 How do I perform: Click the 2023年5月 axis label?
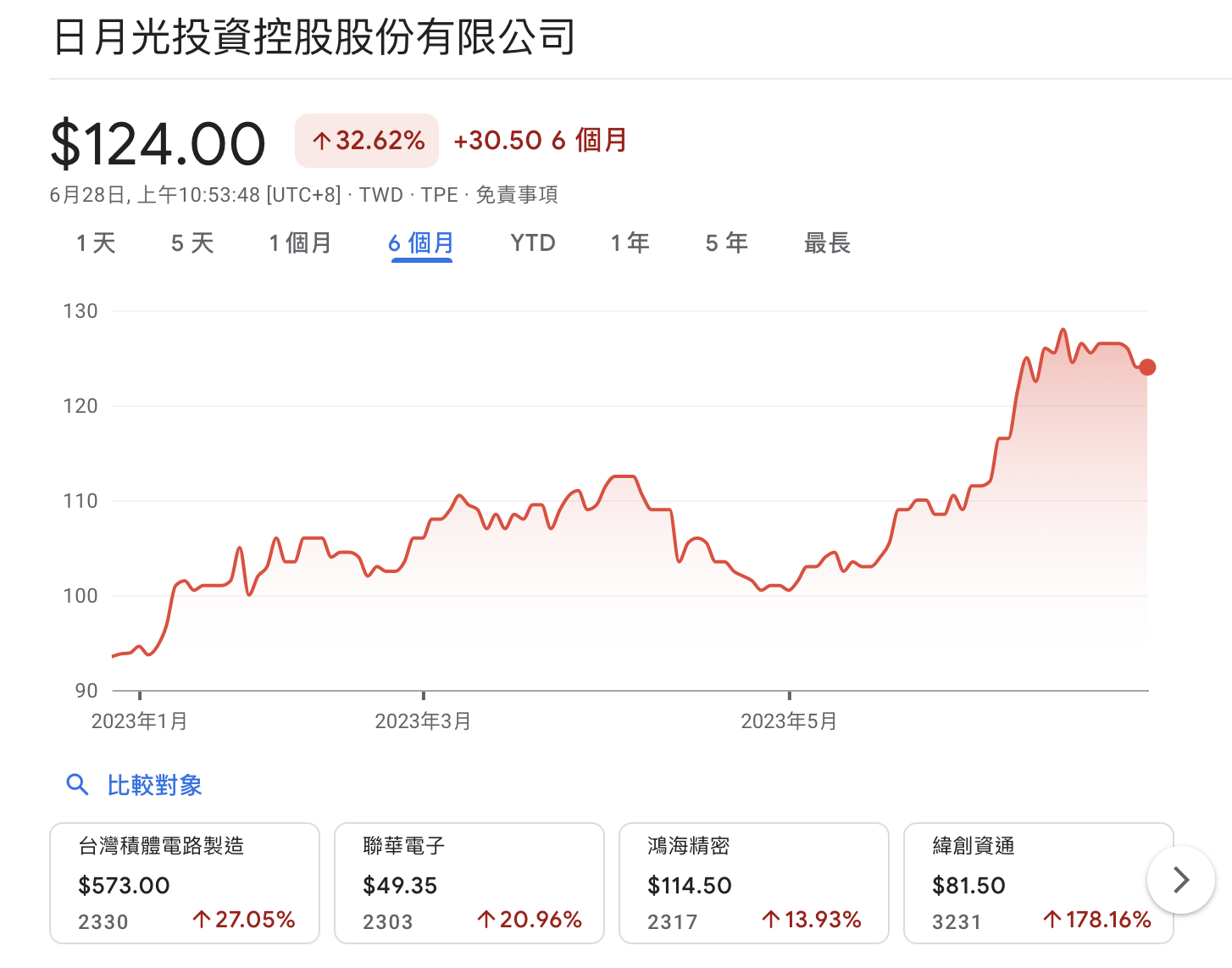pyautogui.click(x=789, y=721)
